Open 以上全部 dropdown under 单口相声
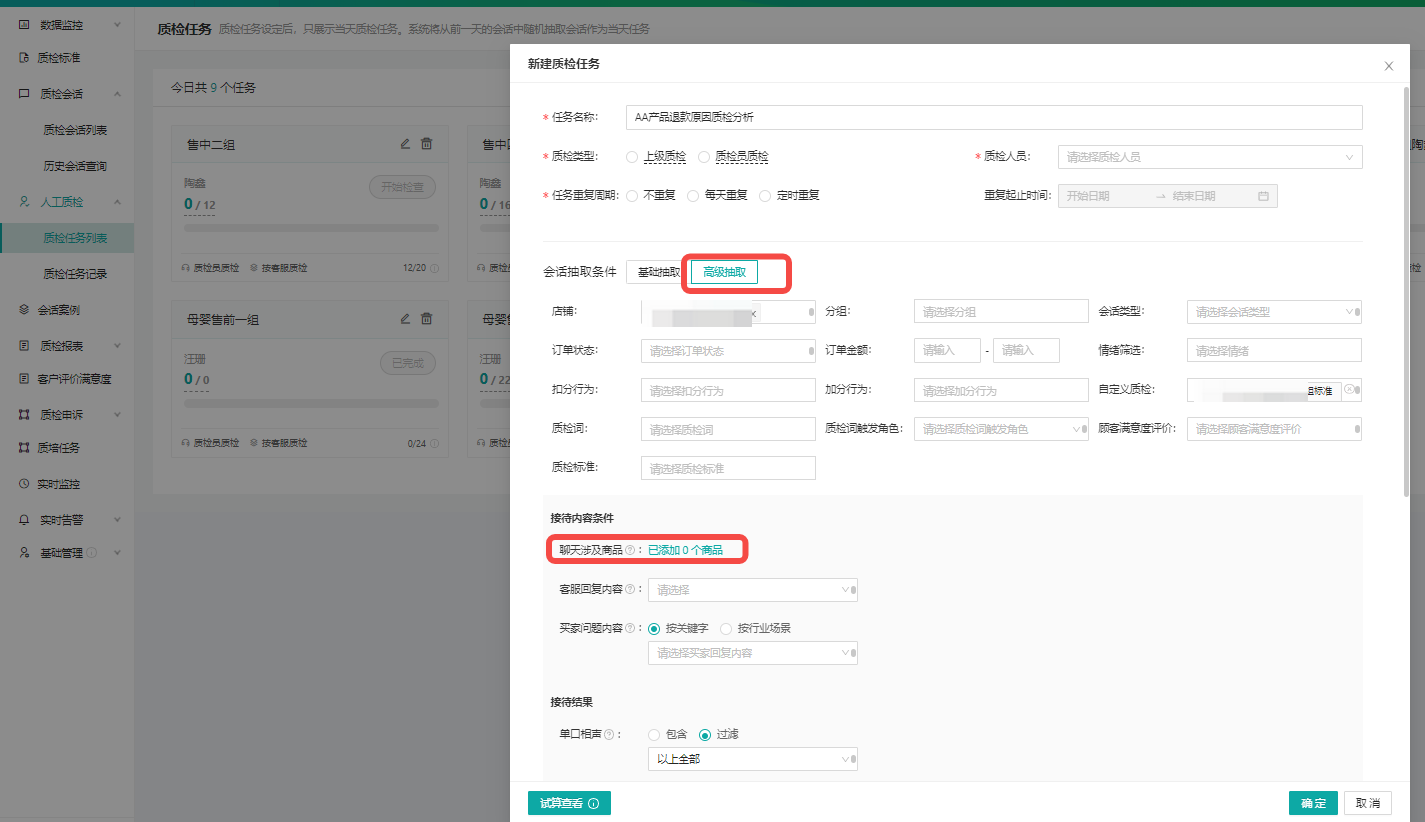 click(x=753, y=759)
